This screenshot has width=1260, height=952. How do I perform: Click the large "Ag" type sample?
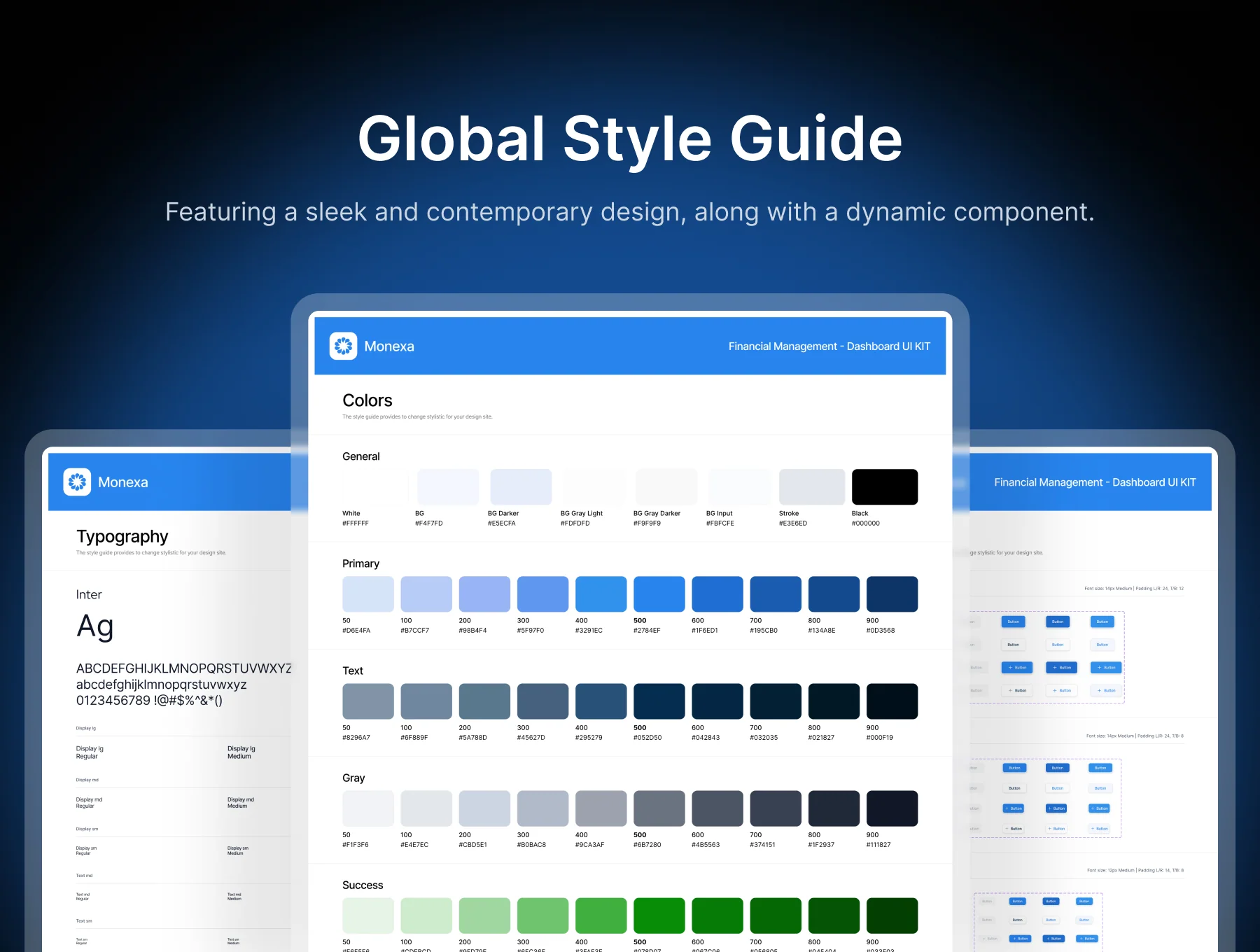[x=95, y=626]
